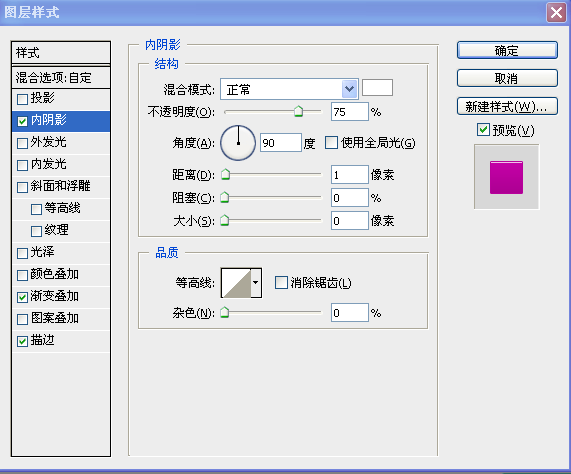Expand the 等高线 contour picker arrow
The width and height of the screenshot is (571, 474).
pyautogui.click(x=256, y=283)
